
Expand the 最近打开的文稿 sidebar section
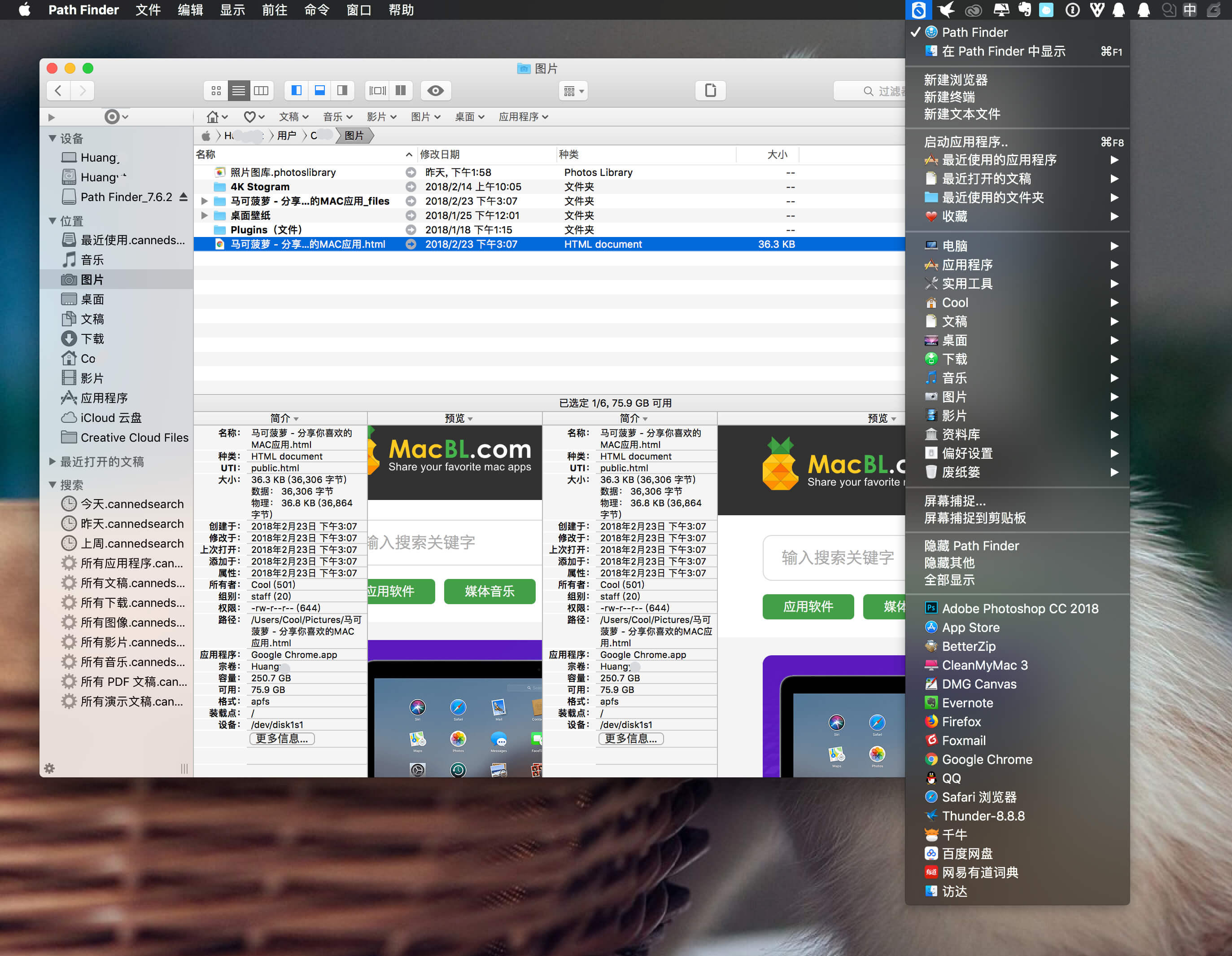click(x=52, y=462)
